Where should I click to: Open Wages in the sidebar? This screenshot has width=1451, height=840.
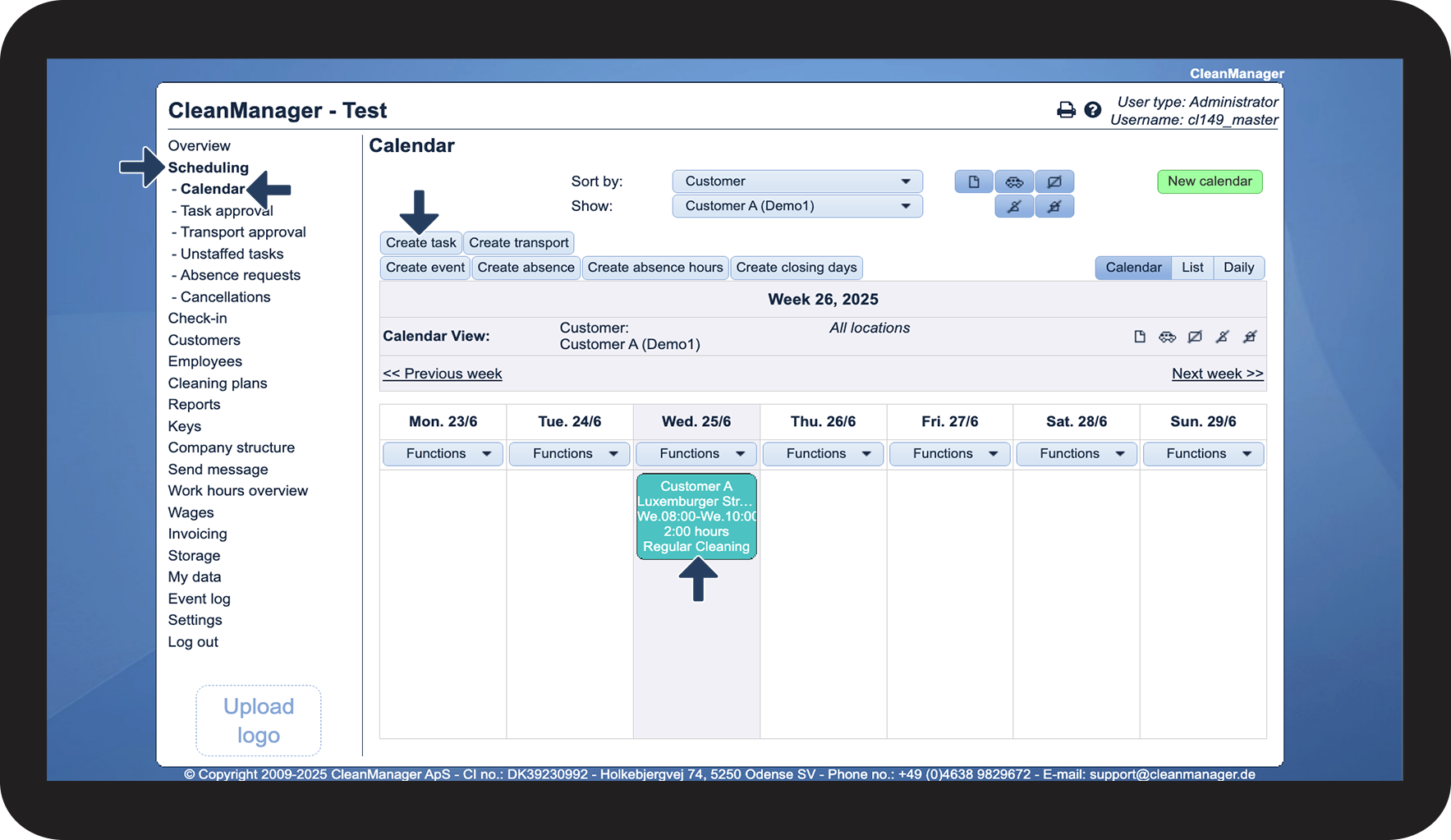click(x=191, y=512)
